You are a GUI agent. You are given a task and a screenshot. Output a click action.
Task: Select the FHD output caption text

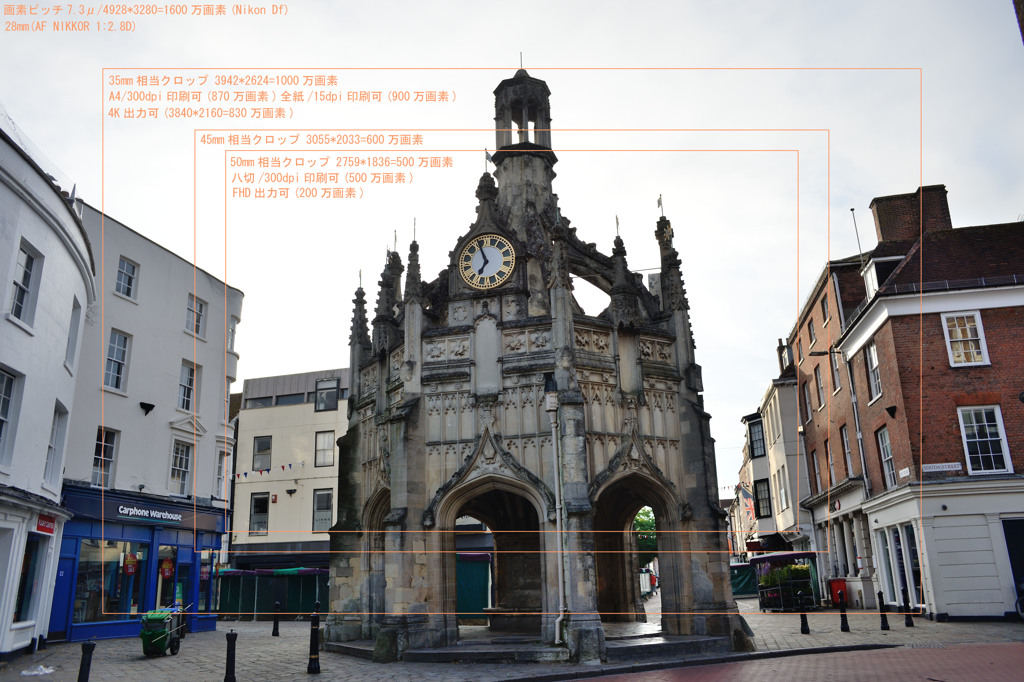(x=298, y=193)
